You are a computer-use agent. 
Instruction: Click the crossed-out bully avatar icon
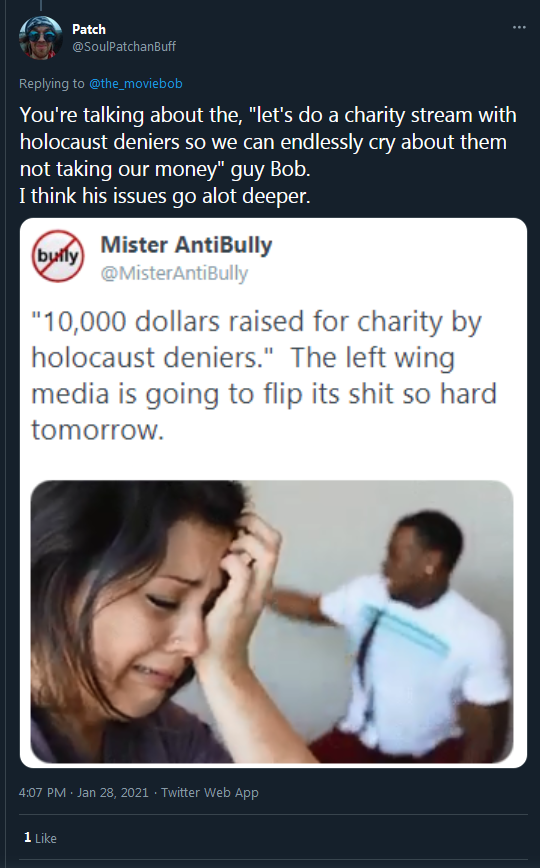pyautogui.click(x=58, y=256)
